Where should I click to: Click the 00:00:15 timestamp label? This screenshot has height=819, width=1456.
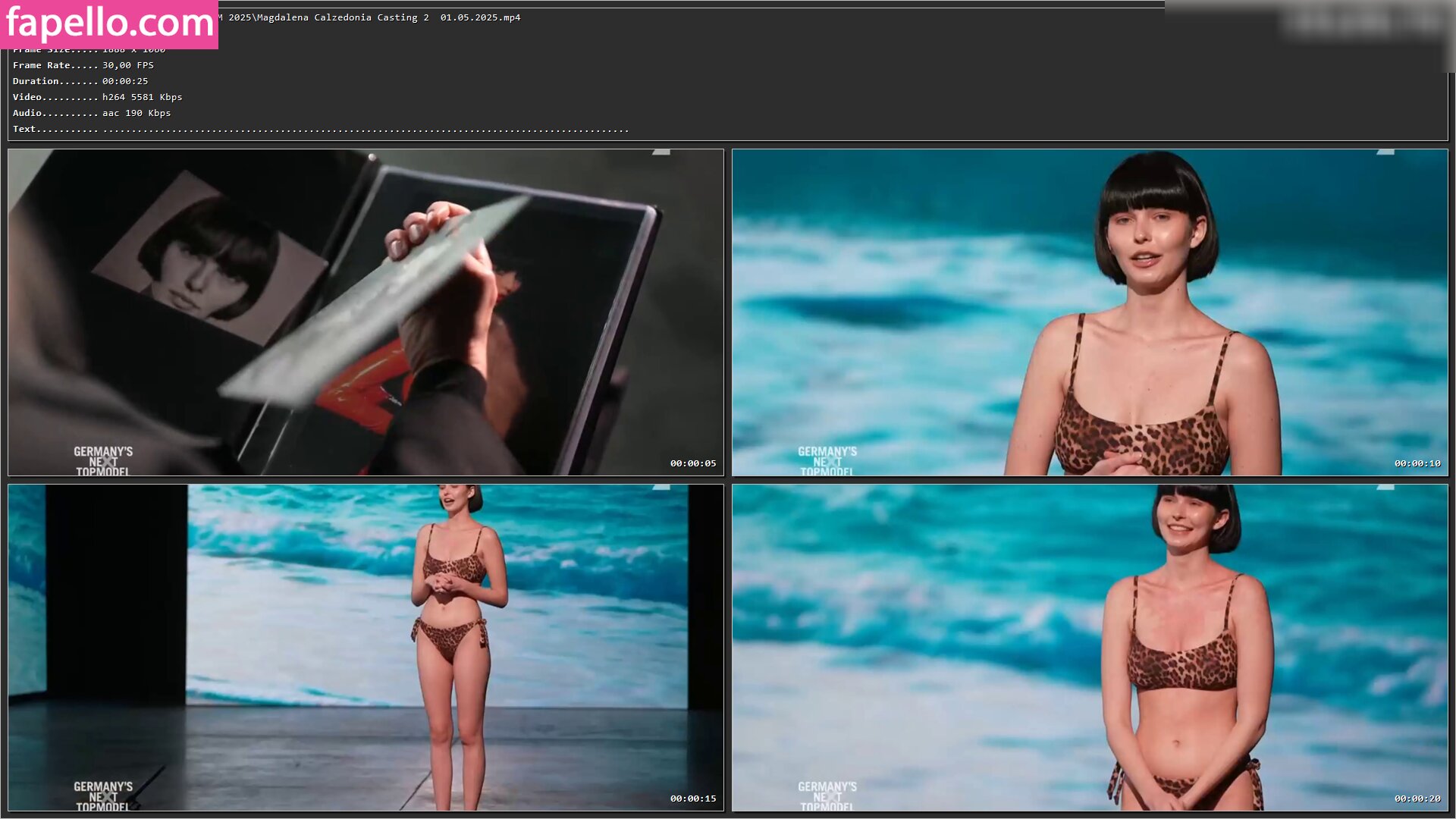692,799
